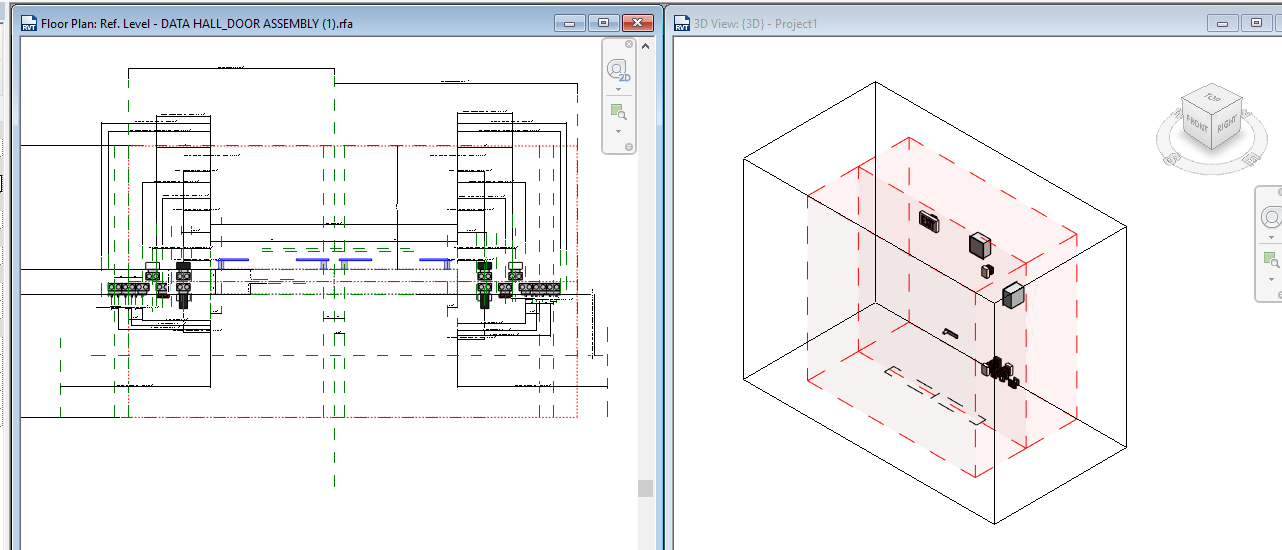Open steering wheel in 3D View navigation bar
1282x550 pixels.
(x=1272, y=217)
